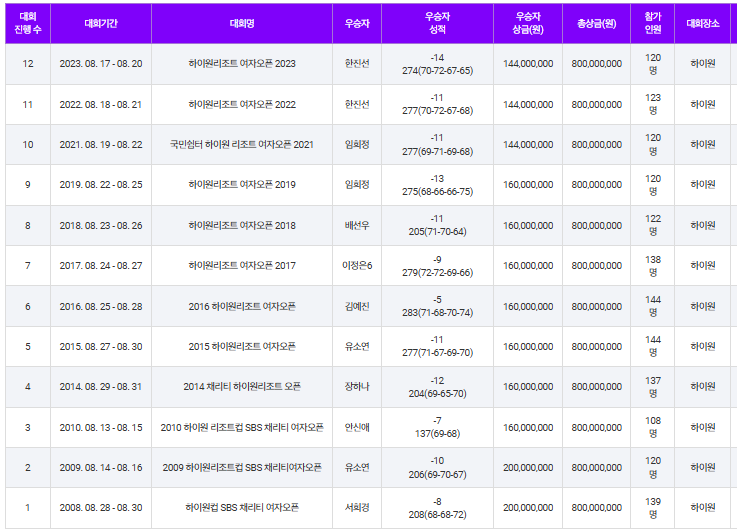
Task: Click the '우승자 상금(원)' column header
Action: [528, 23]
